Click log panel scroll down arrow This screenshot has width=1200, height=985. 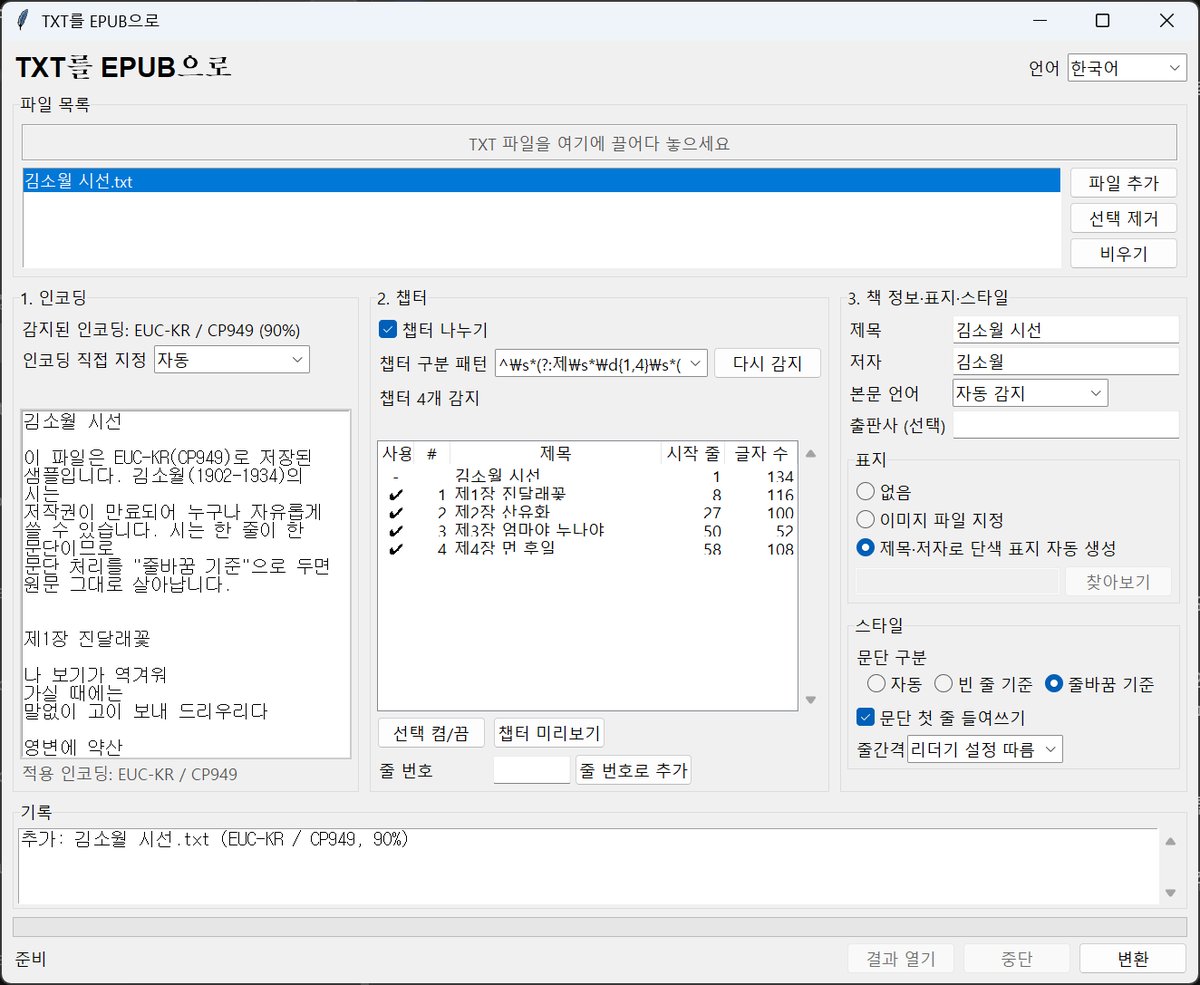pos(1169,893)
